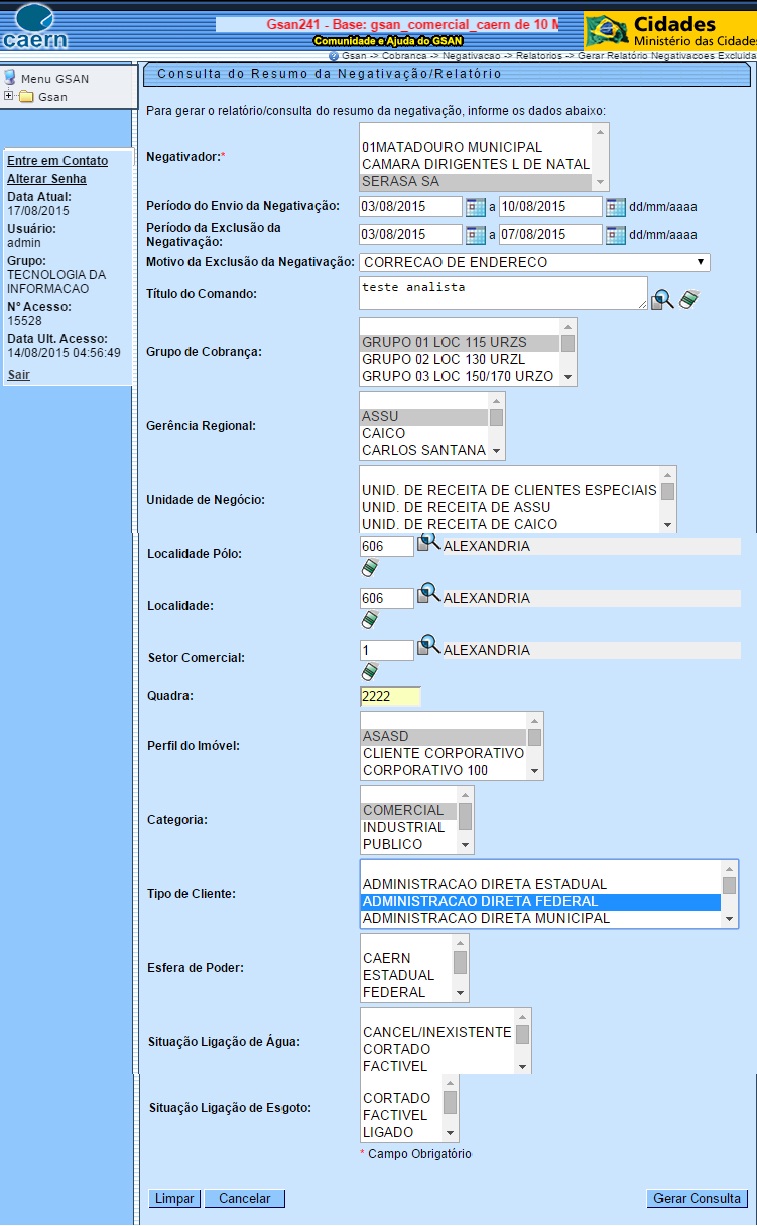The width and height of the screenshot is (757, 1226).
Task: Click search icon beside Título do Comando
Action: [x=661, y=299]
